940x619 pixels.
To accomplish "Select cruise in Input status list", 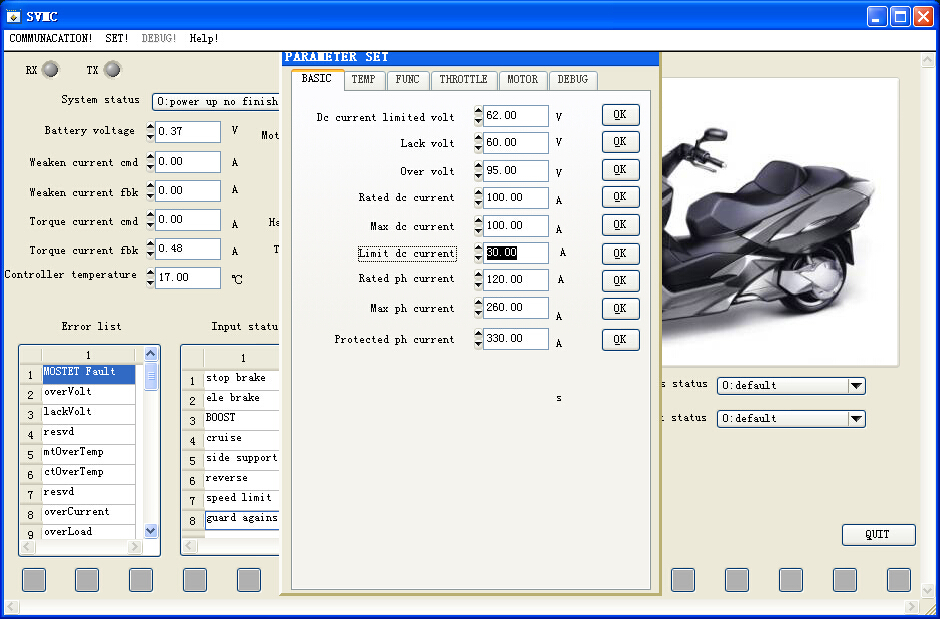I will pyautogui.click(x=242, y=440).
